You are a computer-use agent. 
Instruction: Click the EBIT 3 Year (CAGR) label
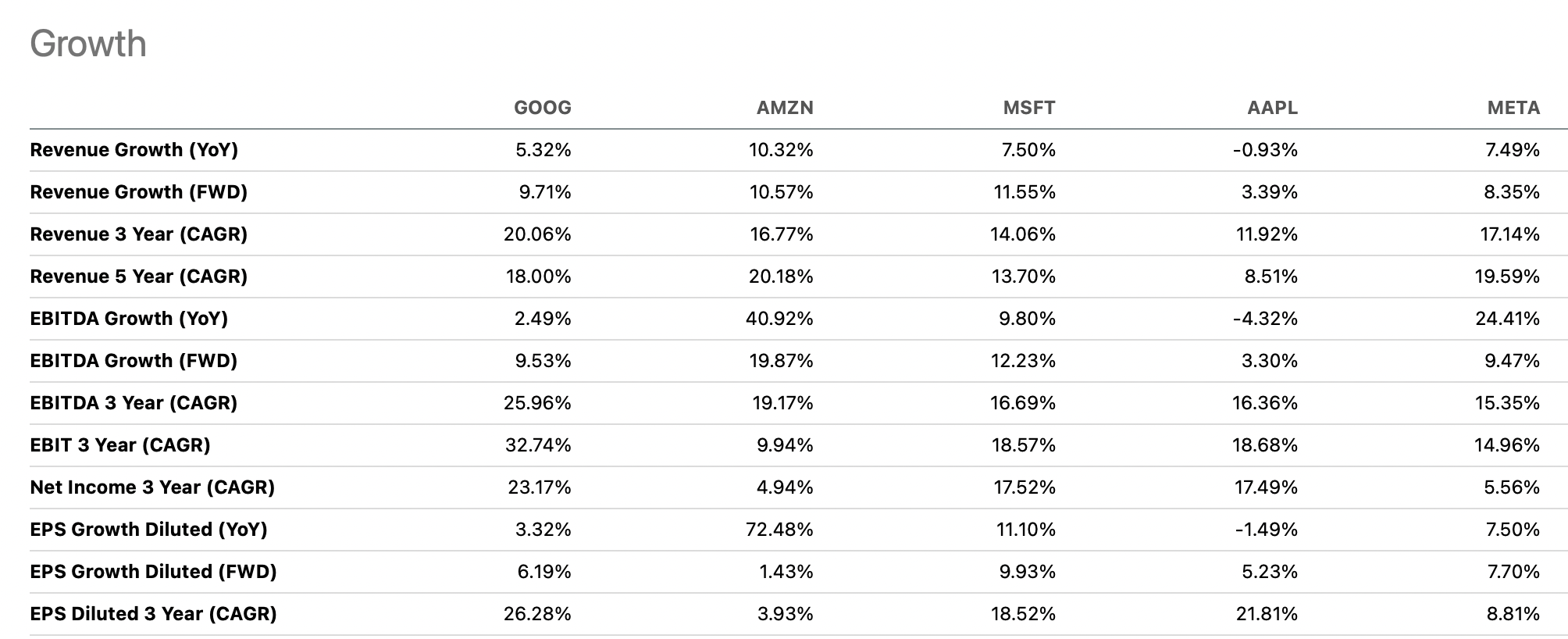click(x=119, y=445)
